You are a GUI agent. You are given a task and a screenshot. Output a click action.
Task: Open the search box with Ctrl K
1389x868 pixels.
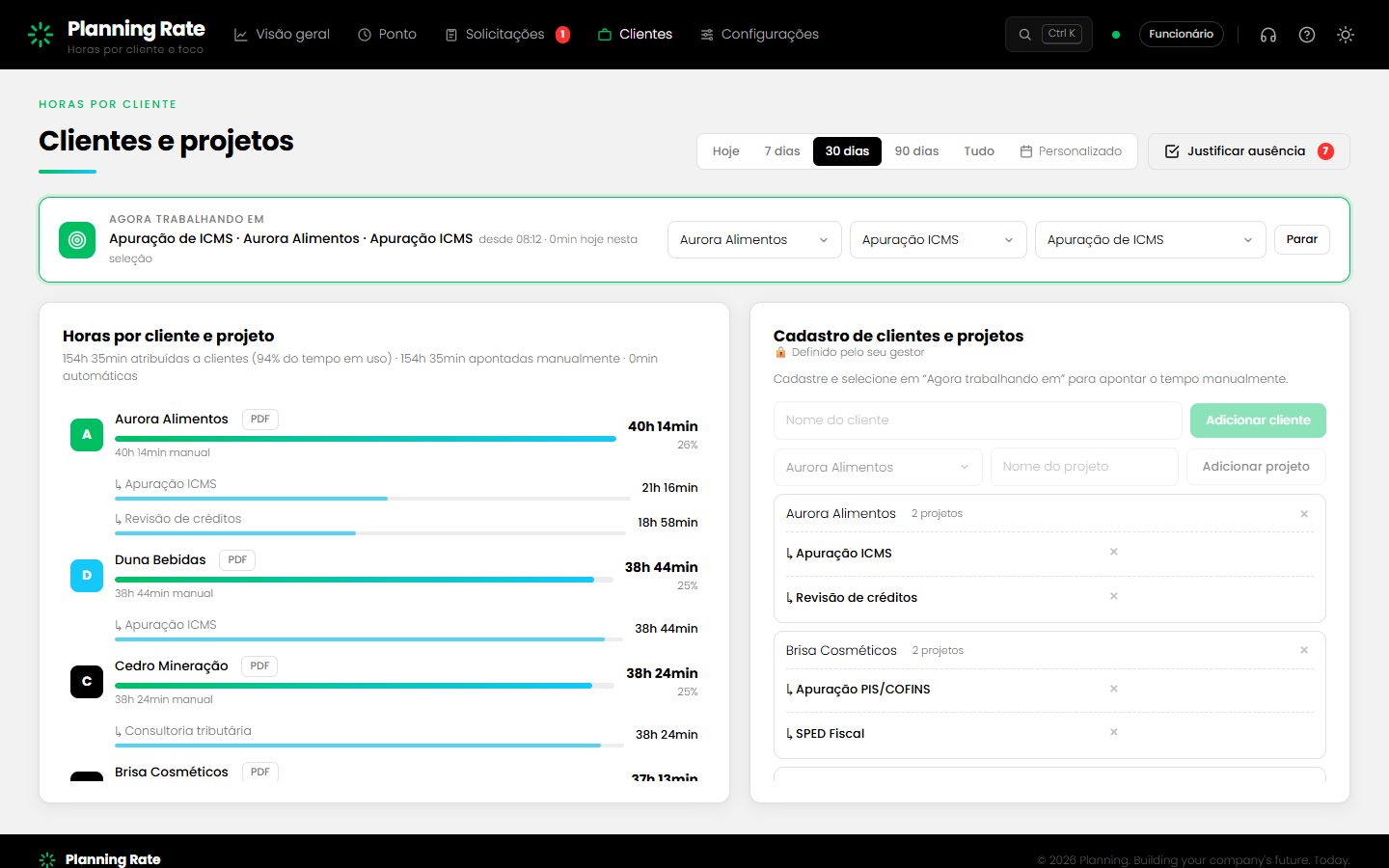tap(1049, 34)
